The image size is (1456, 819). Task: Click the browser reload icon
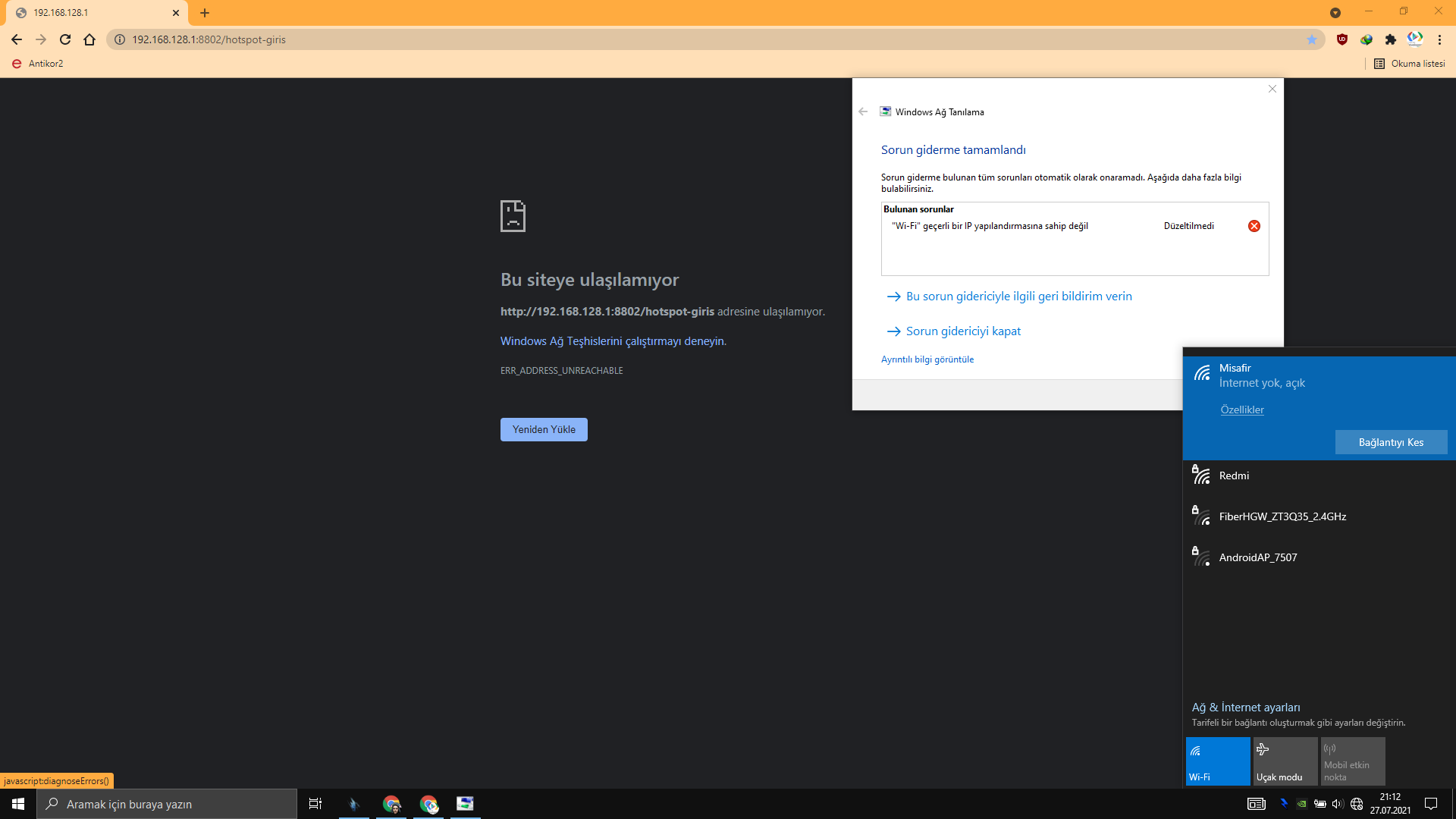pyautogui.click(x=65, y=39)
